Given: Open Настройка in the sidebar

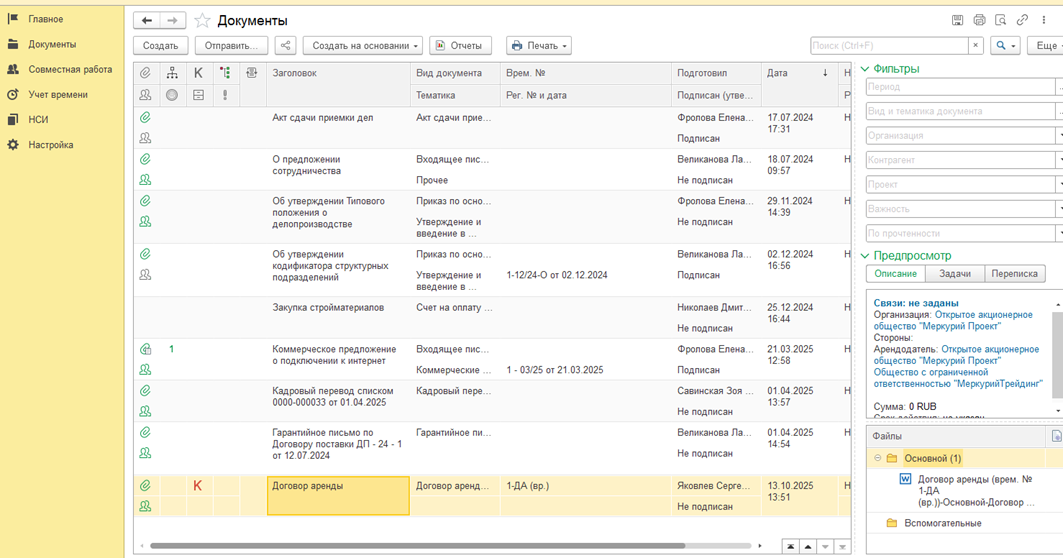Looking at the screenshot, I should point(50,144).
